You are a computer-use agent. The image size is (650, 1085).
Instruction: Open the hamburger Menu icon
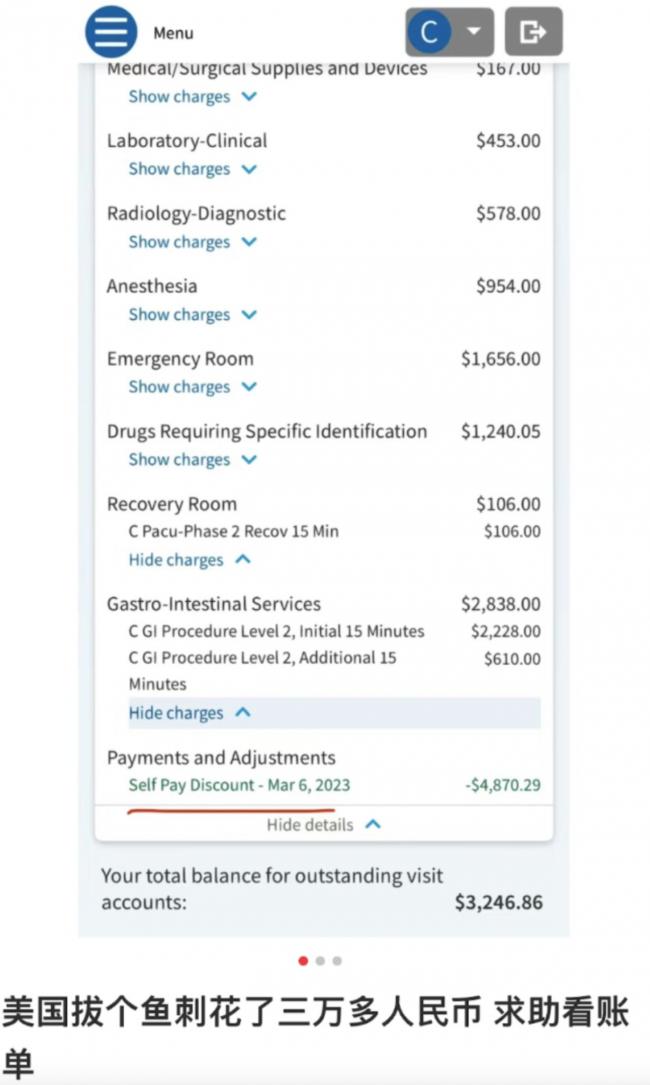[111, 31]
